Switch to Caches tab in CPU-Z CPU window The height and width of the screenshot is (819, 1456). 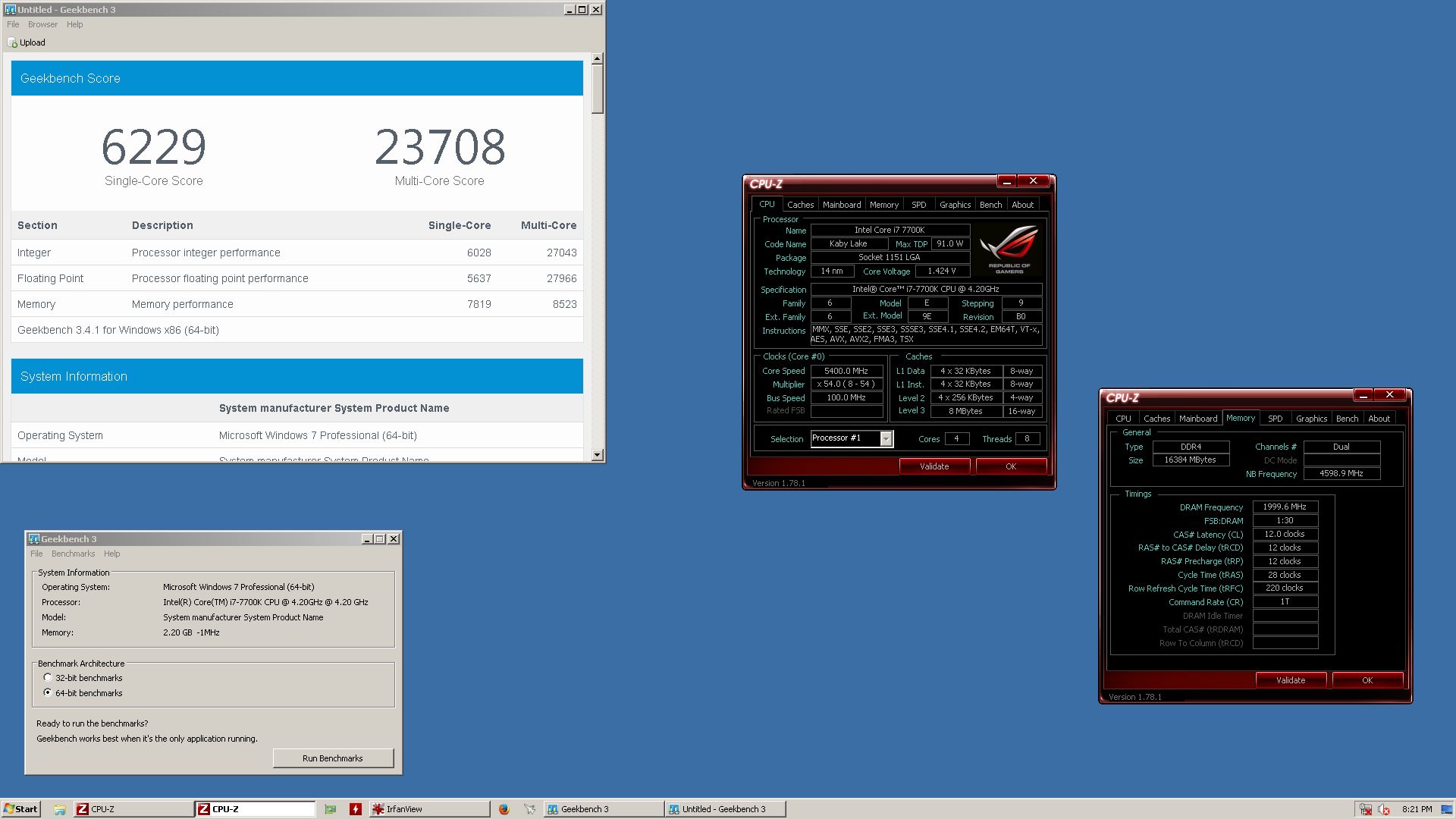pyautogui.click(x=800, y=205)
